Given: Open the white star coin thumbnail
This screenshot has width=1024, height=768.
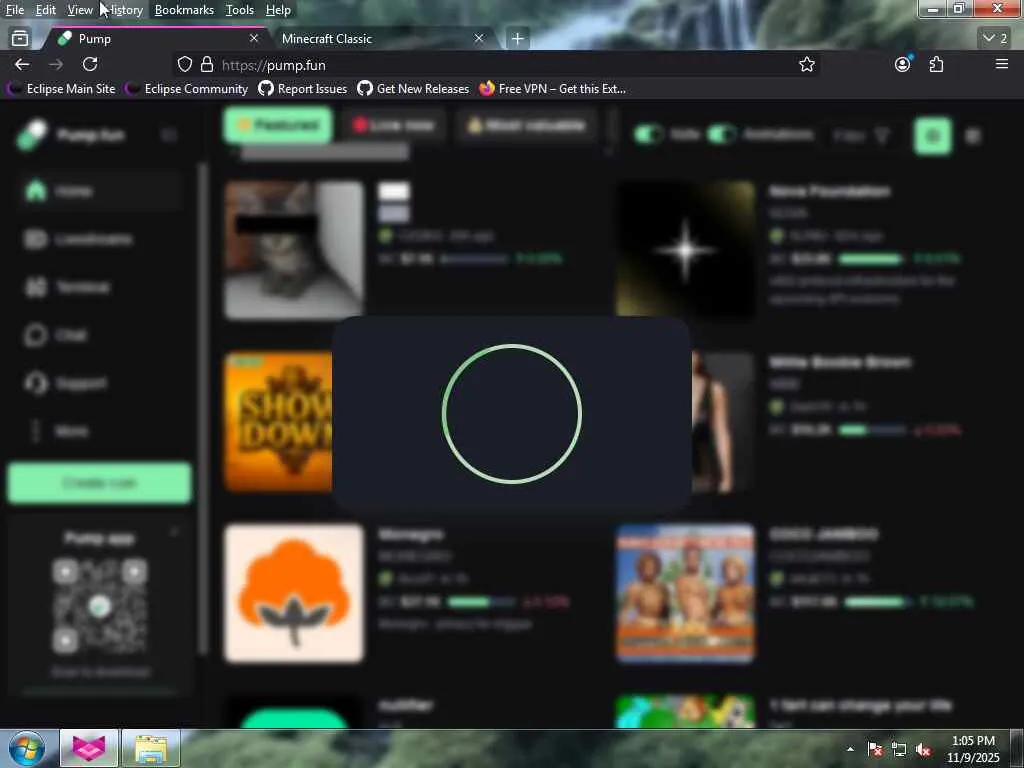Looking at the screenshot, I should (x=685, y=251).
